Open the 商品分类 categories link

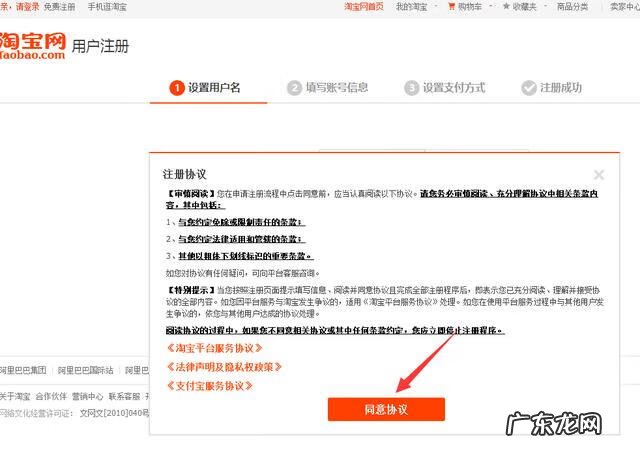[x=572, y=7]
